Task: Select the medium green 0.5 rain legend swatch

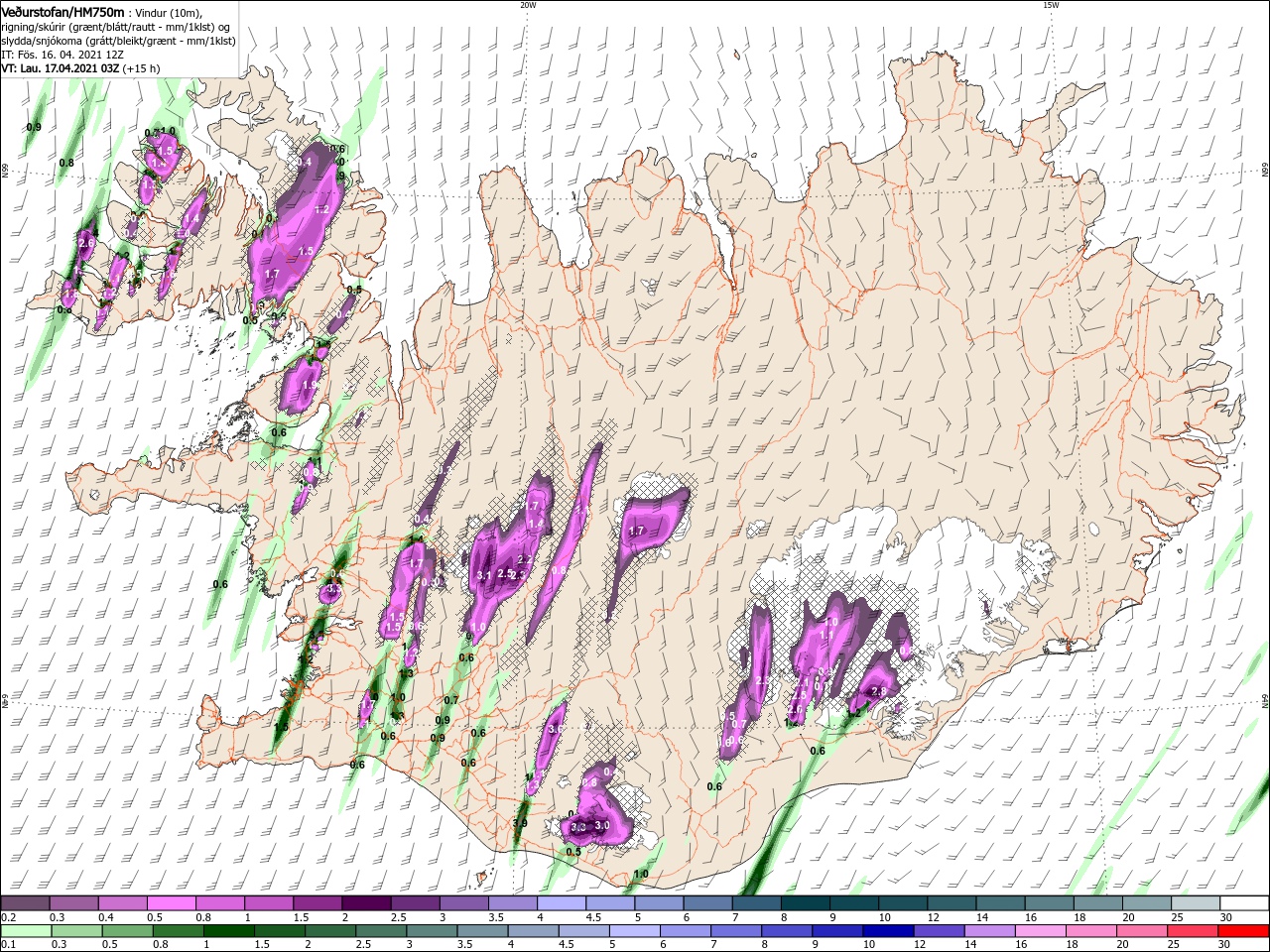Action: 127,931
